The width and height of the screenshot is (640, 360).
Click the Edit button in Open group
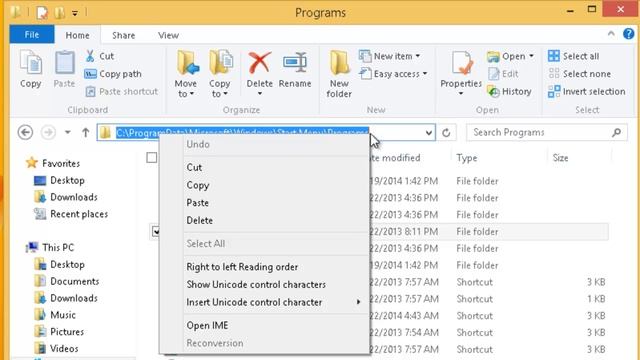click(x=503, y=74)
